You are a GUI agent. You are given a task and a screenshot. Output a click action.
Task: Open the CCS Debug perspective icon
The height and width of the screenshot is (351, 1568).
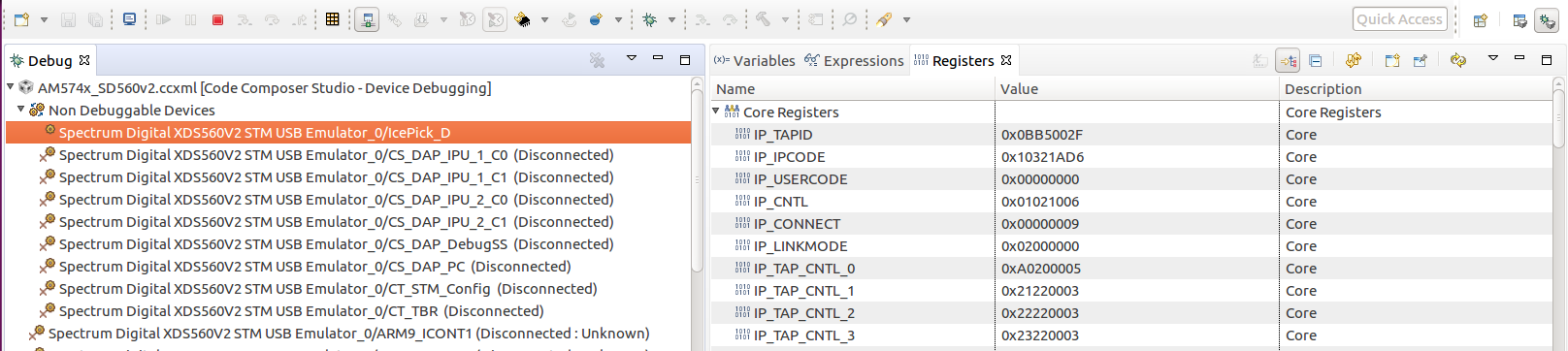click(x=1547, y=20)
